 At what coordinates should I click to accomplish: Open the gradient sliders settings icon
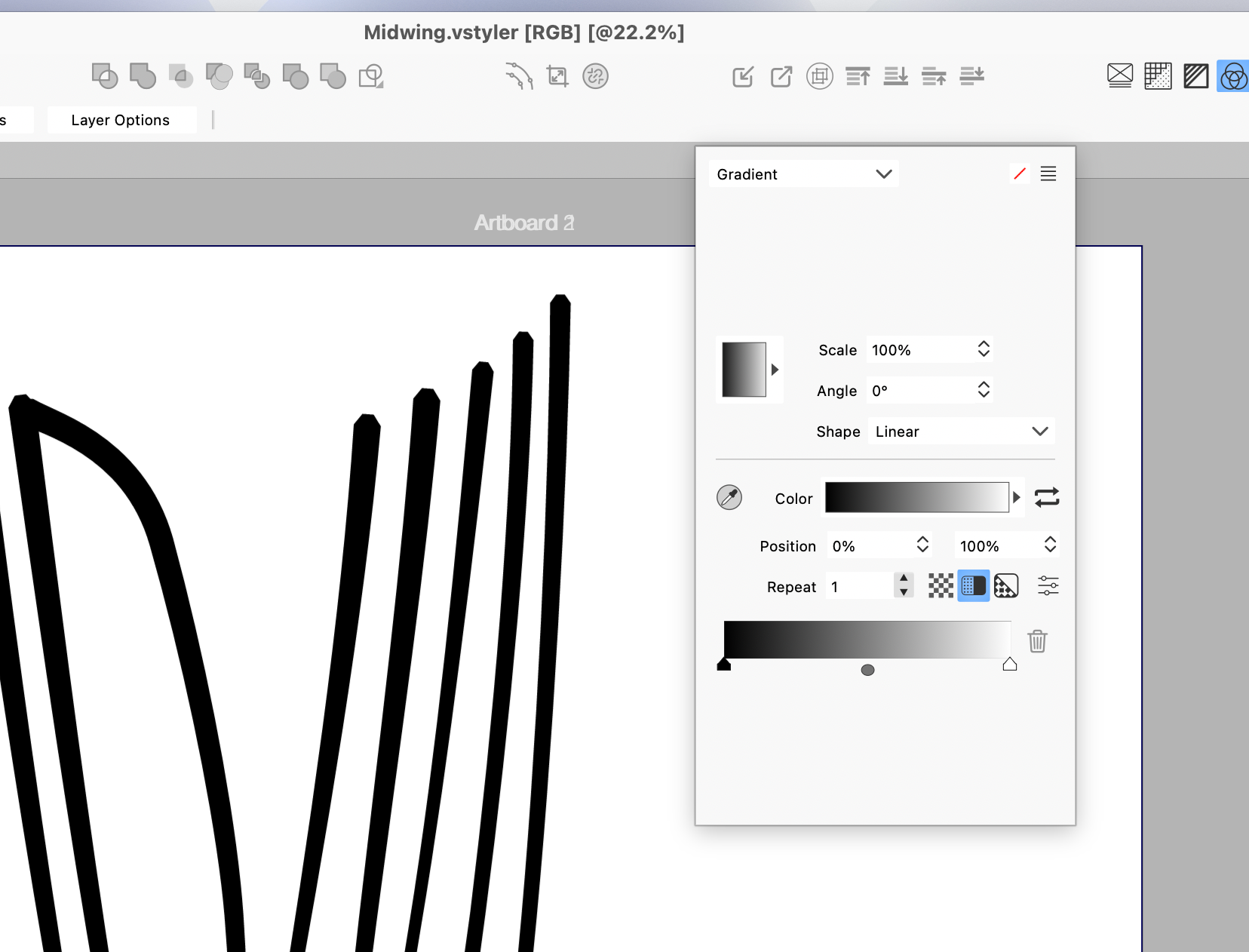(x=1048, y=586)
